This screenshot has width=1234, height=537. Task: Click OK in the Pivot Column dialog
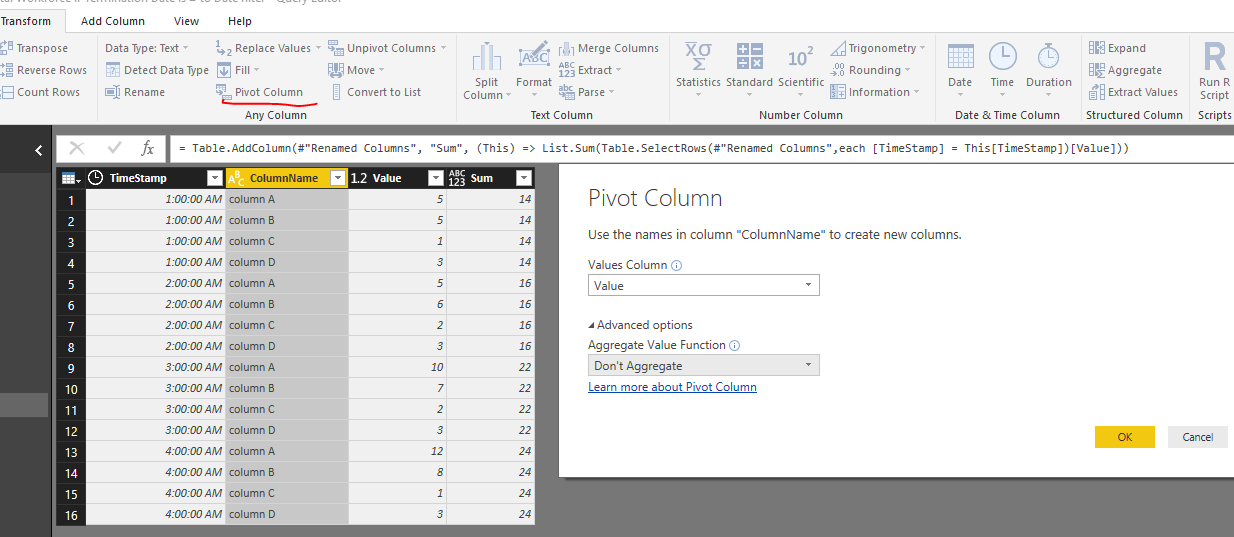click(x=1125, y=437)
